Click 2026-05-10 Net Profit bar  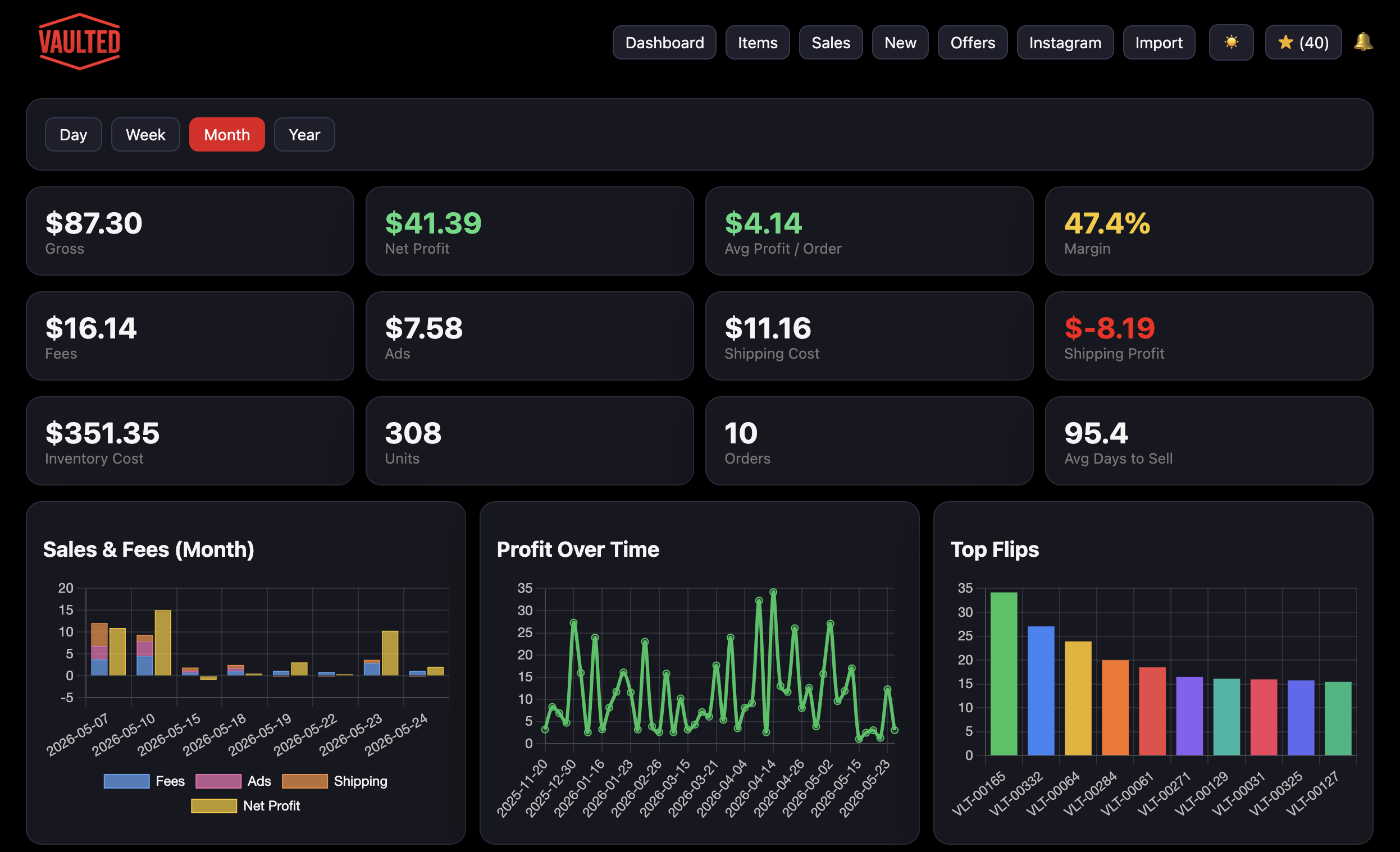(x=163, y=643)
